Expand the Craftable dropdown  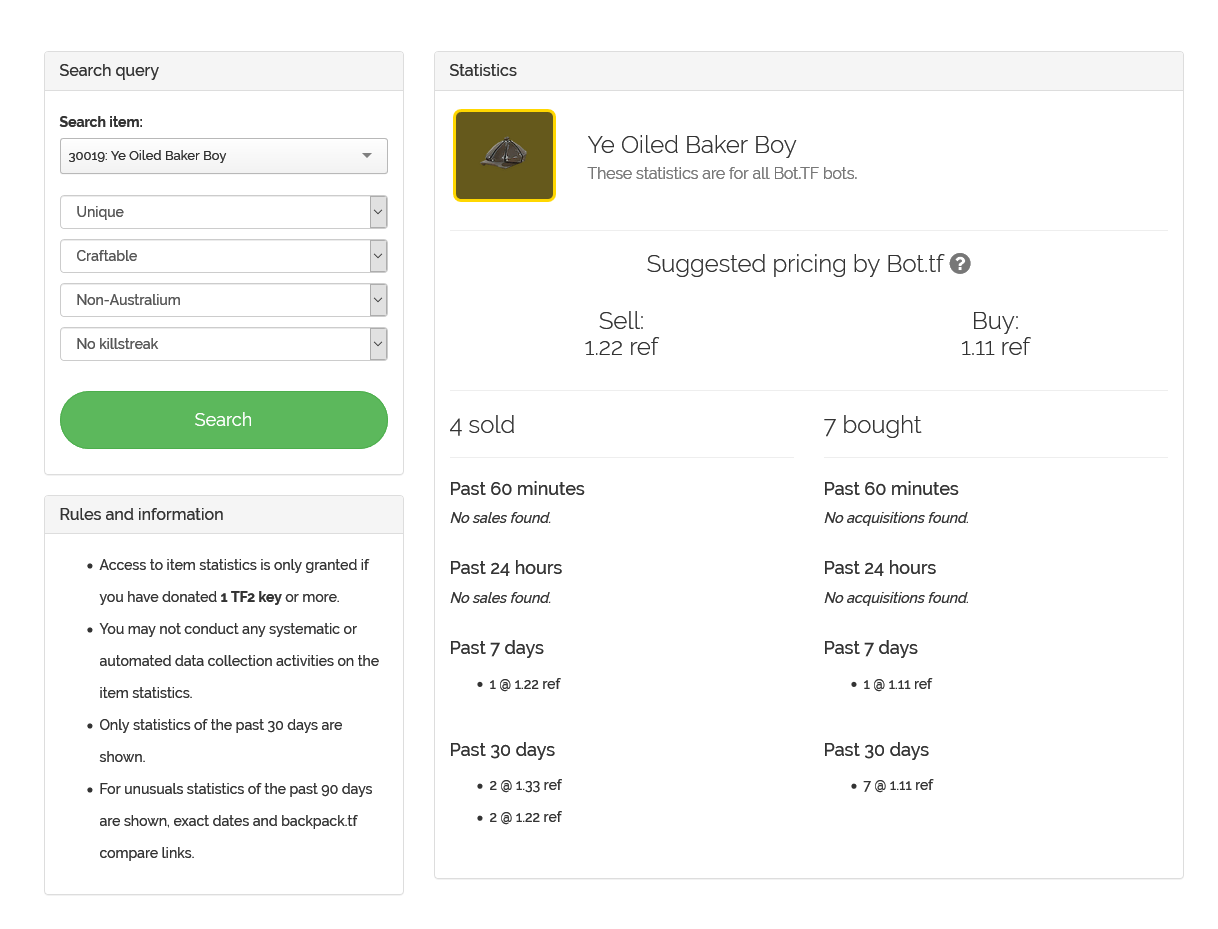coord(223,256)
